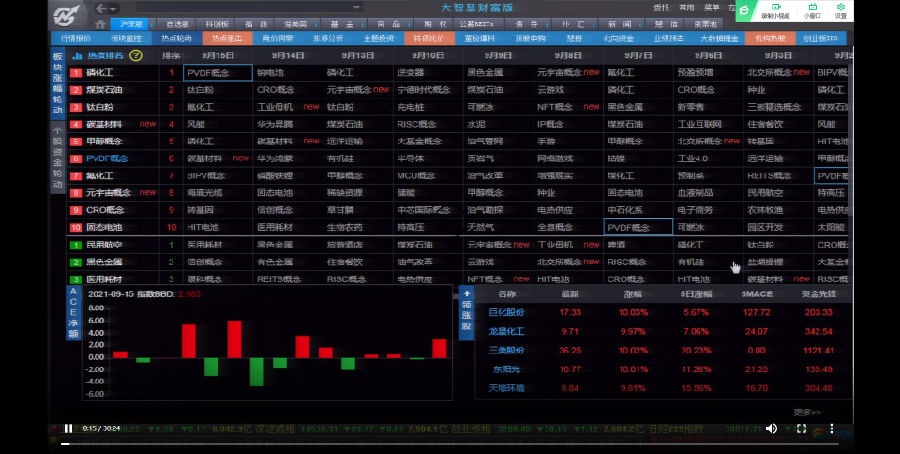Open help via yellow question mark icon
Viewport: 900px width, 454px height.
pyautogui.click(x=135, y=56)
